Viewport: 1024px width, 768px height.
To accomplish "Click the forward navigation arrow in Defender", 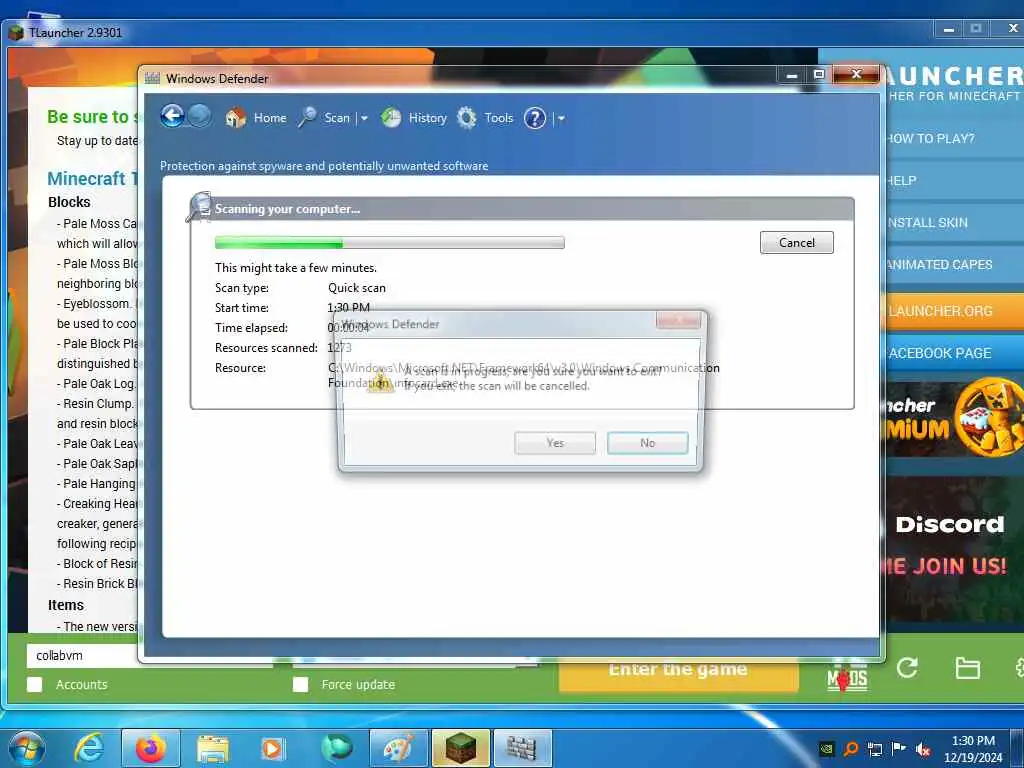I will click(199, 117).
